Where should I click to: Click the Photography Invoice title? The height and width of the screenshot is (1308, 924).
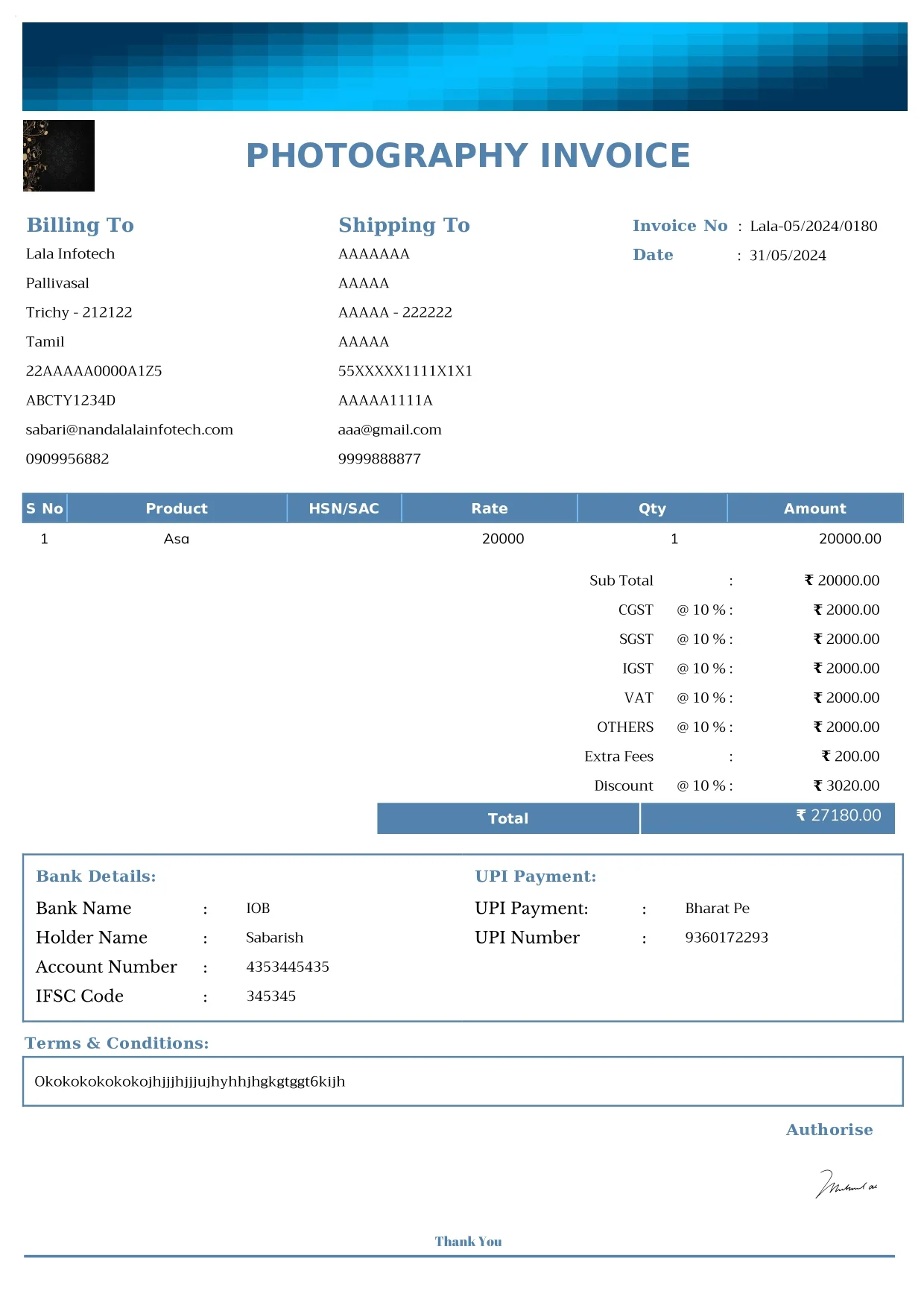(x=468, y=156)
